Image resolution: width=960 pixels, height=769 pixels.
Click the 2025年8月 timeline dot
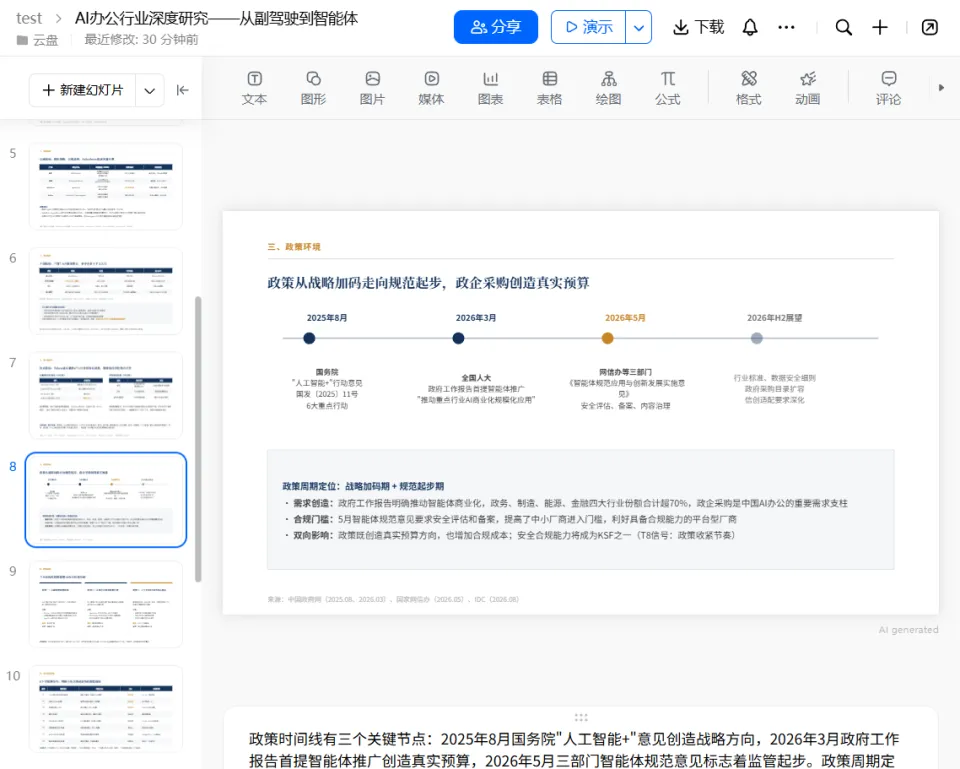coord(309,338)
